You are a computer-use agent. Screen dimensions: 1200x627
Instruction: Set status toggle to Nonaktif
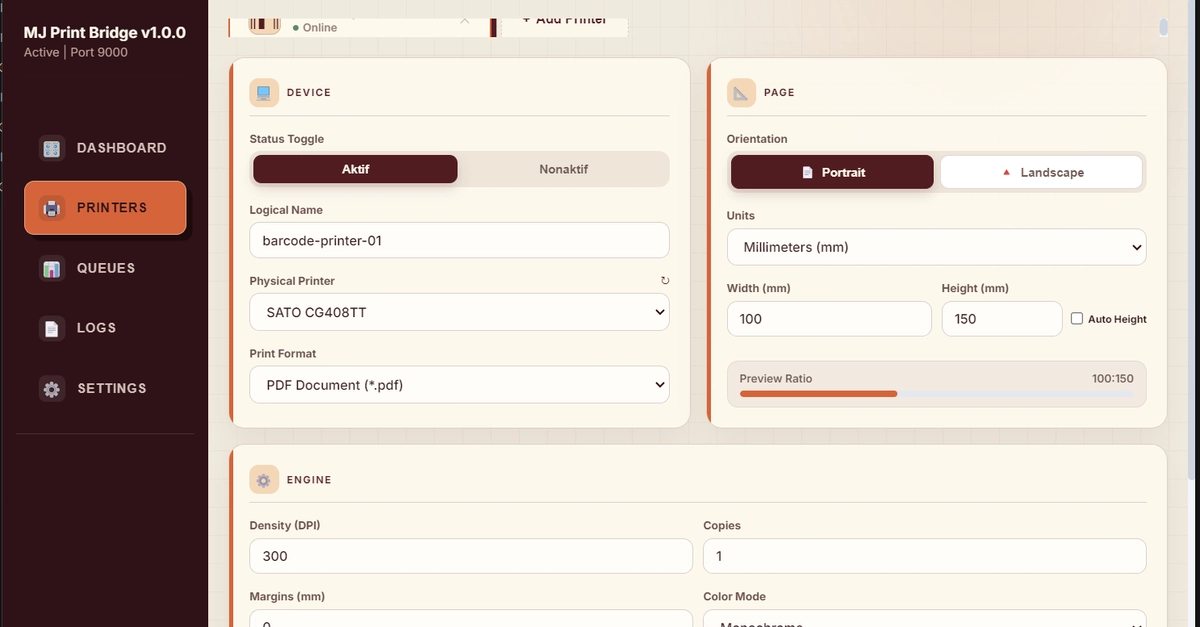(563, 169)
